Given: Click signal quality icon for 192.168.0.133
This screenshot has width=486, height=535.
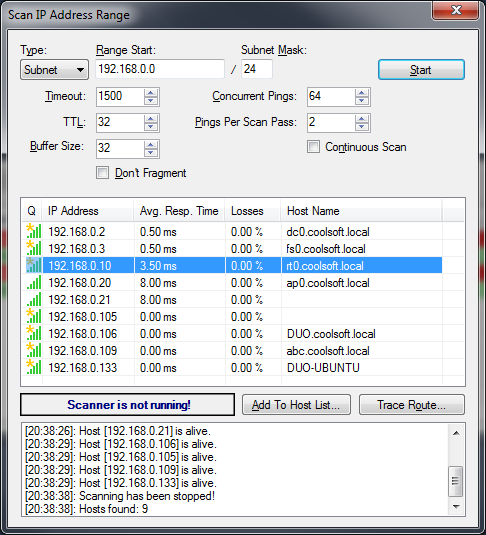Looking at the screenshot, I should pos(34,367).
